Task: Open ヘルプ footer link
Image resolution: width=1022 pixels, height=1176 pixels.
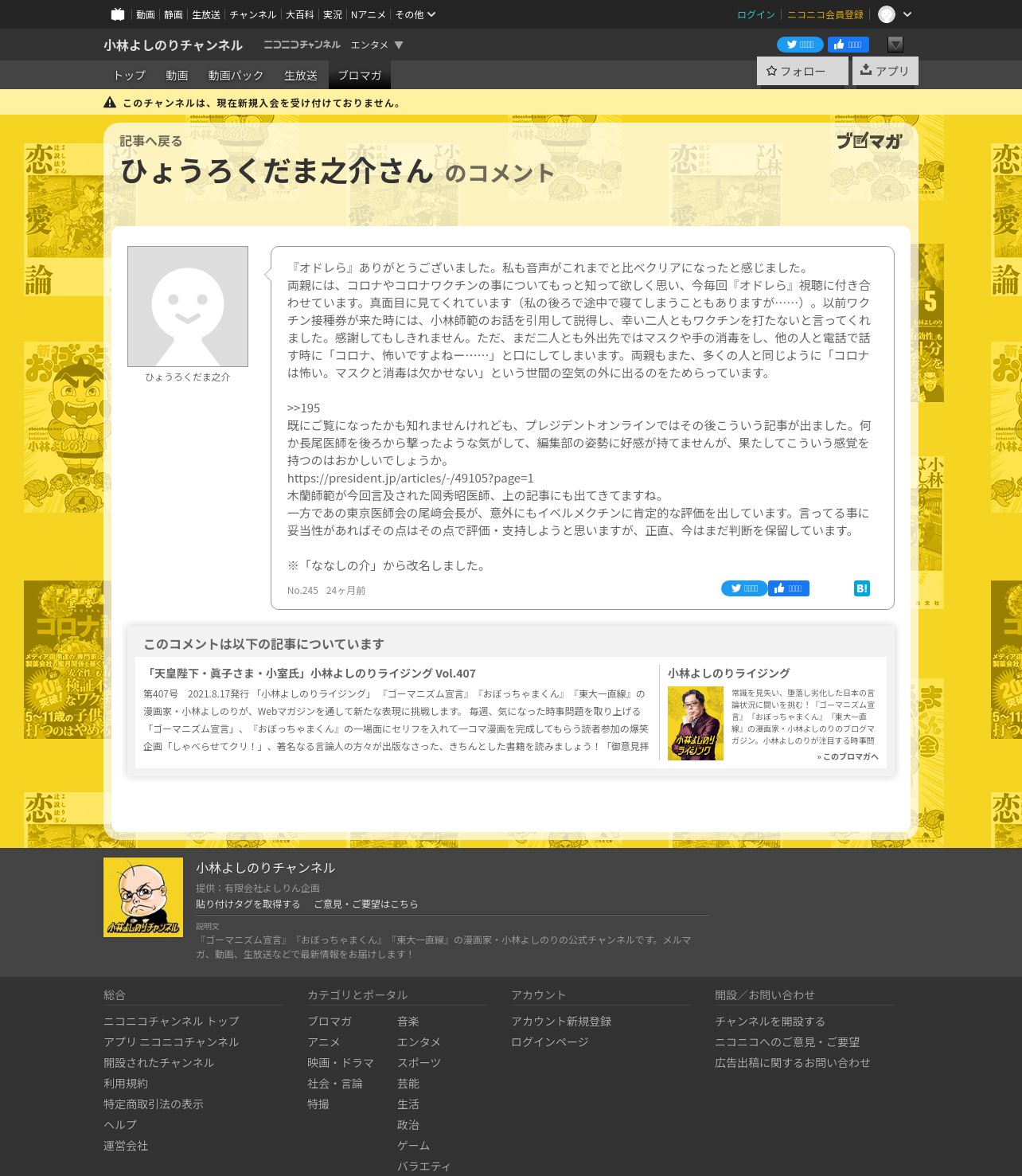Action: tap(120, 1124)
